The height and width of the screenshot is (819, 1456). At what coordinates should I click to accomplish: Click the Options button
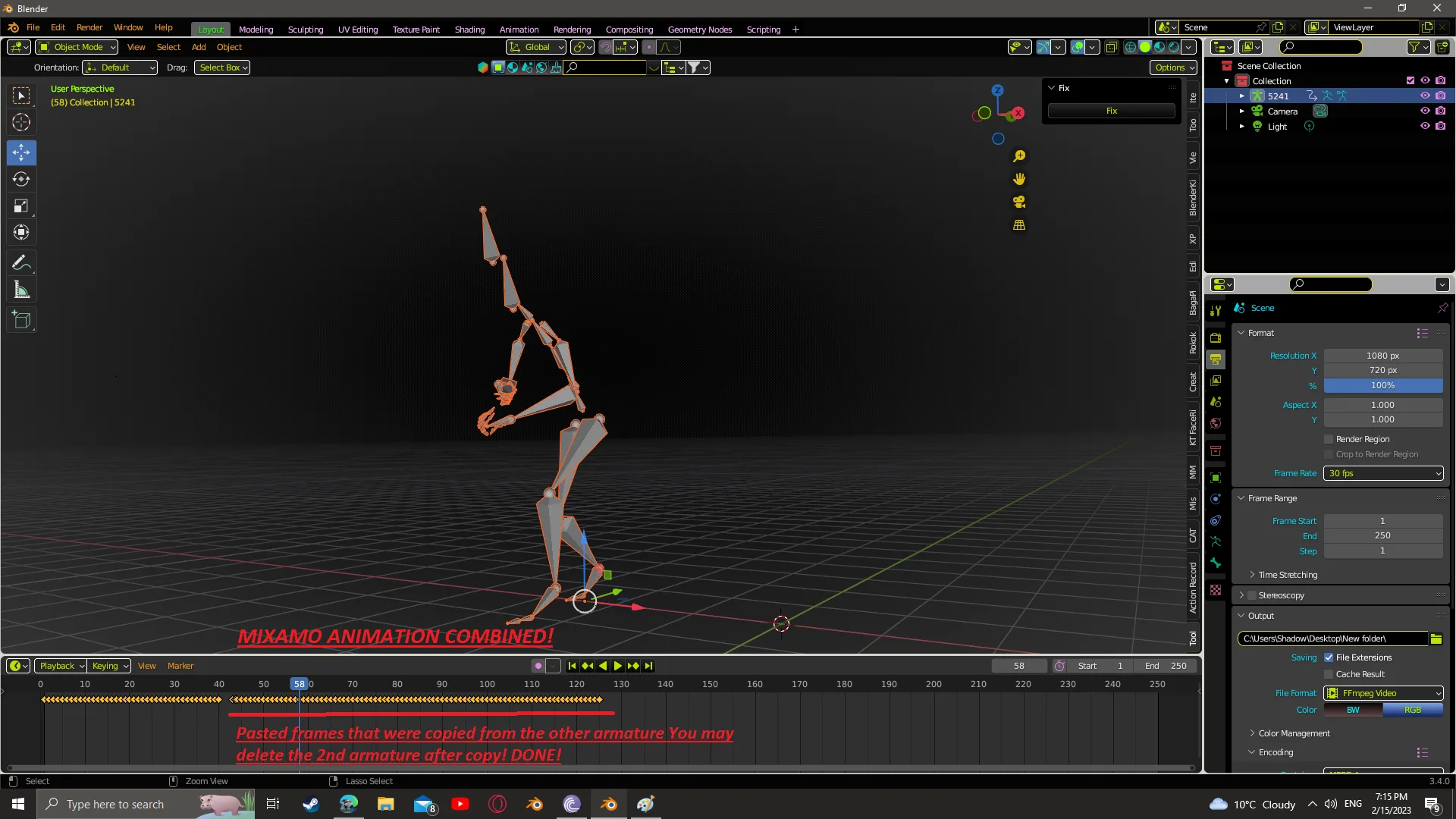pyautogui.click(x=1173, y=67)
